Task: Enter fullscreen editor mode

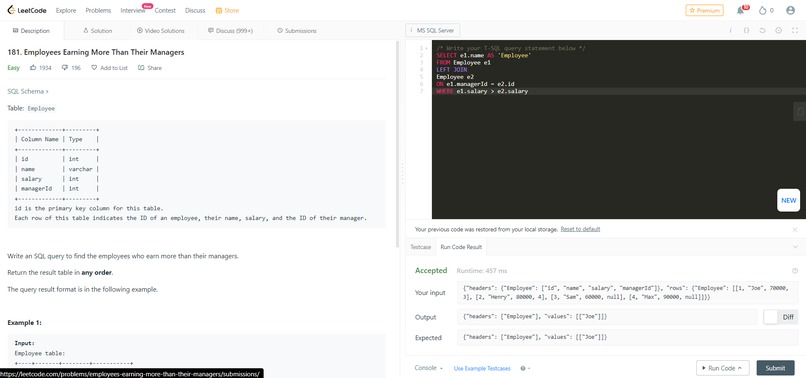Action: (794, 30)
